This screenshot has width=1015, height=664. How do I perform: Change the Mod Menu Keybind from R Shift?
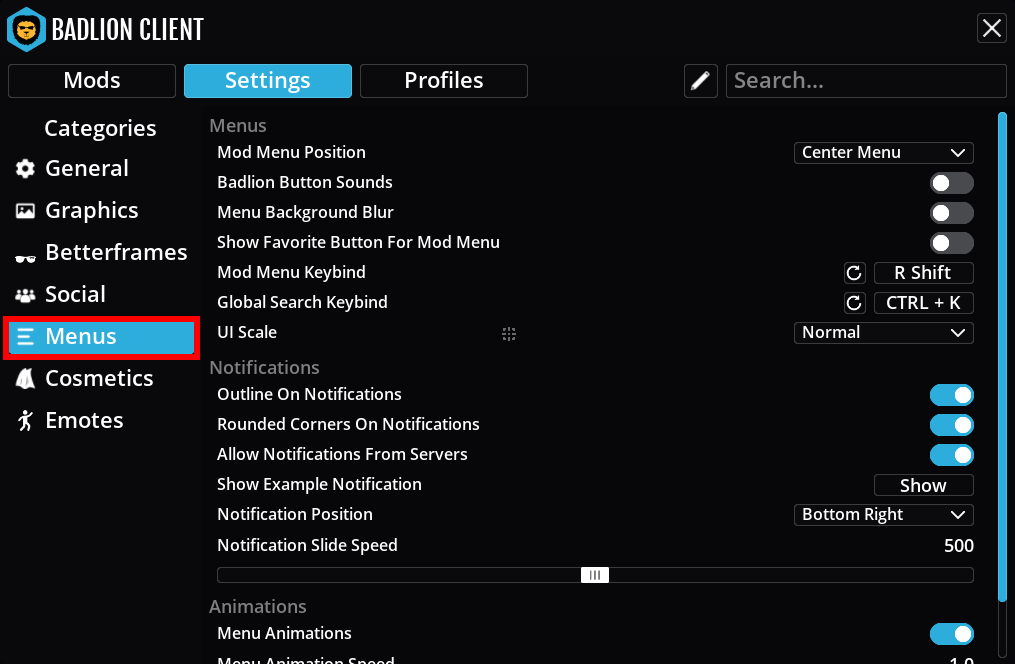pos(923,272)
